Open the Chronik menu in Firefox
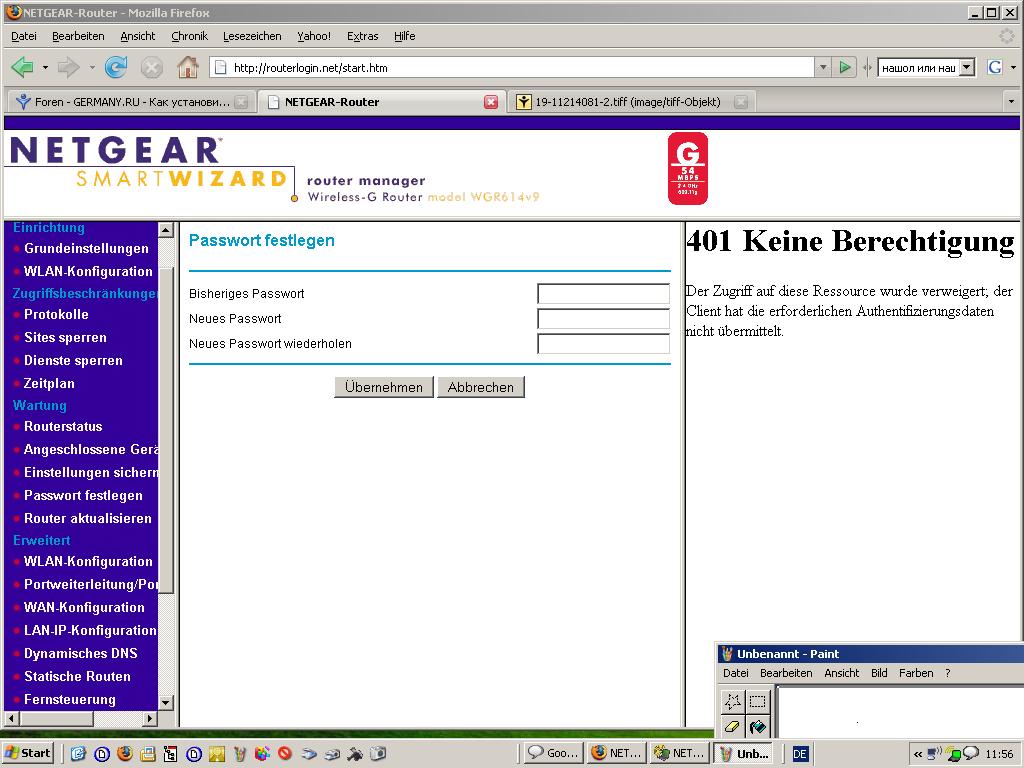The width and height of the screenshot is (1024, 768). [x=189, y=37]
